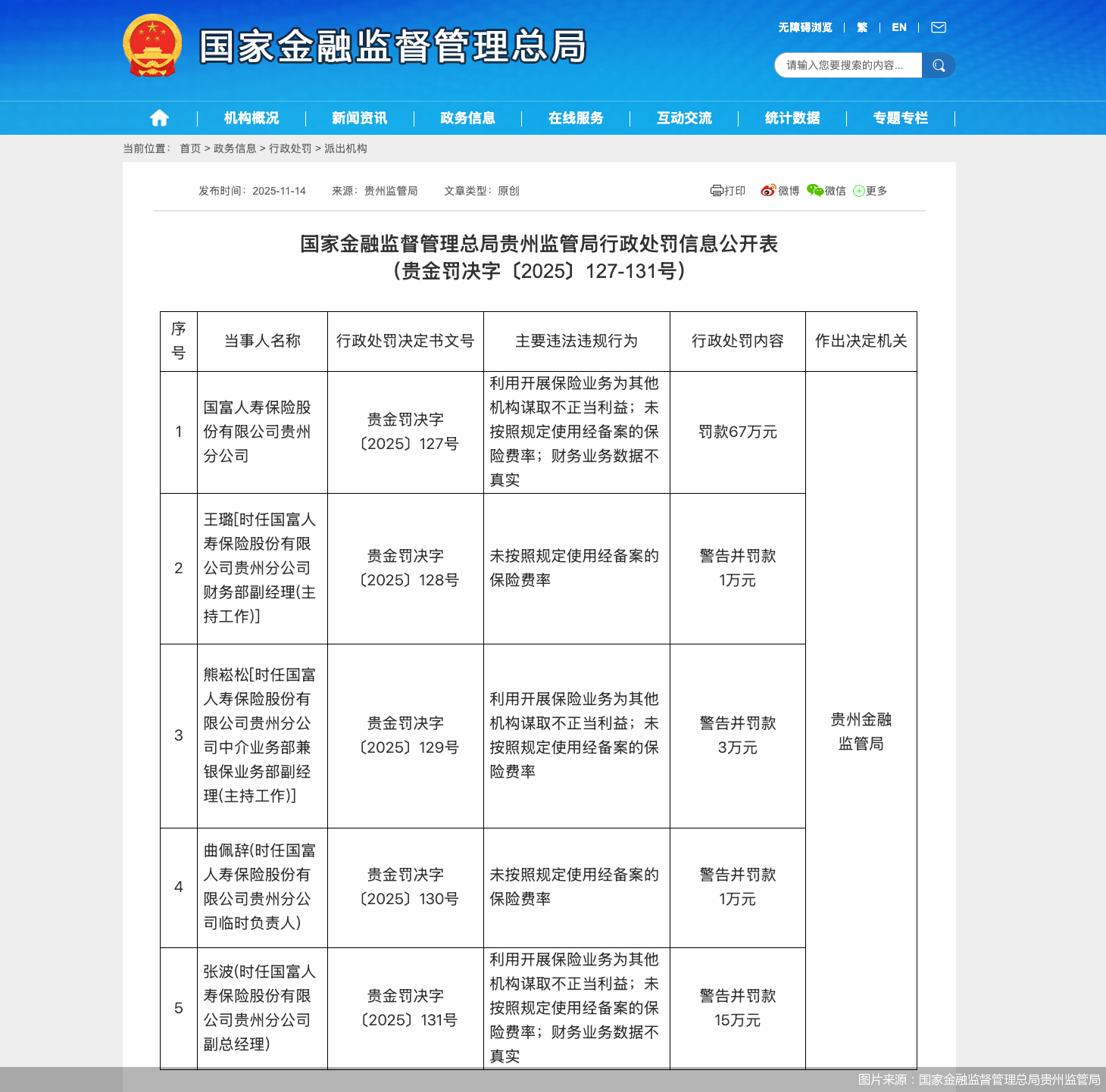Click the search magnifier icon
This screenshot has width=1106, height=1092.
tap(939, 65)
